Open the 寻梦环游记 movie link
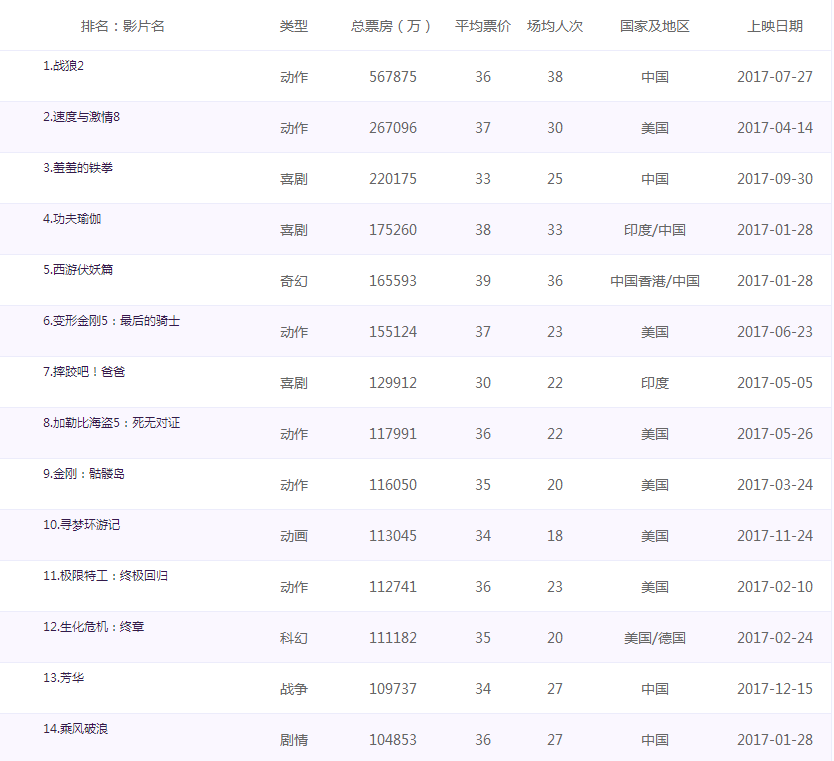The image size is (834, 761). (81, 525)
